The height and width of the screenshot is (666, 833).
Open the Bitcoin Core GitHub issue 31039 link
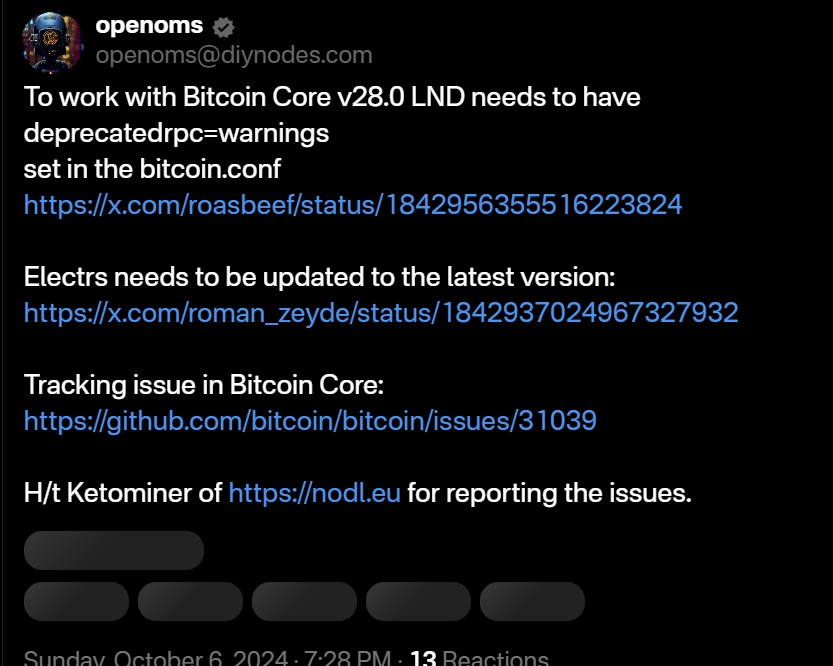(310, 421)
